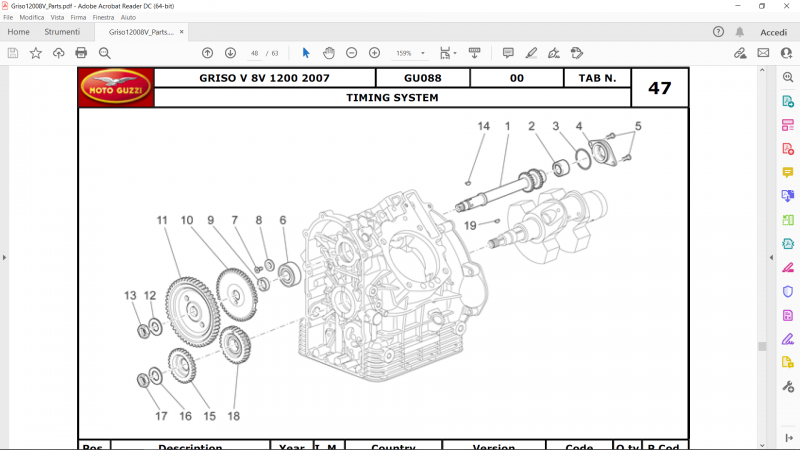800x450 pixels.
Task: Select the Griso12008V_Parts document tab
Action: click(141, 32)
